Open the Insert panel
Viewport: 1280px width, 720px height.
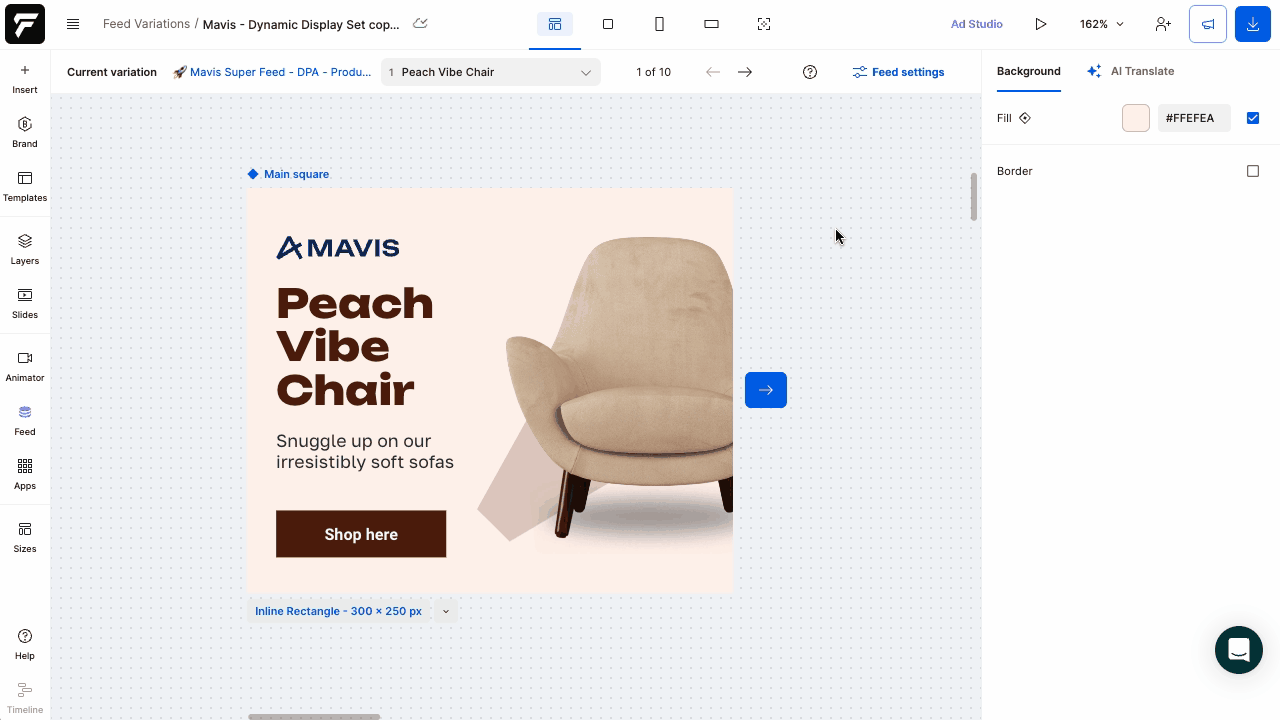25,79
